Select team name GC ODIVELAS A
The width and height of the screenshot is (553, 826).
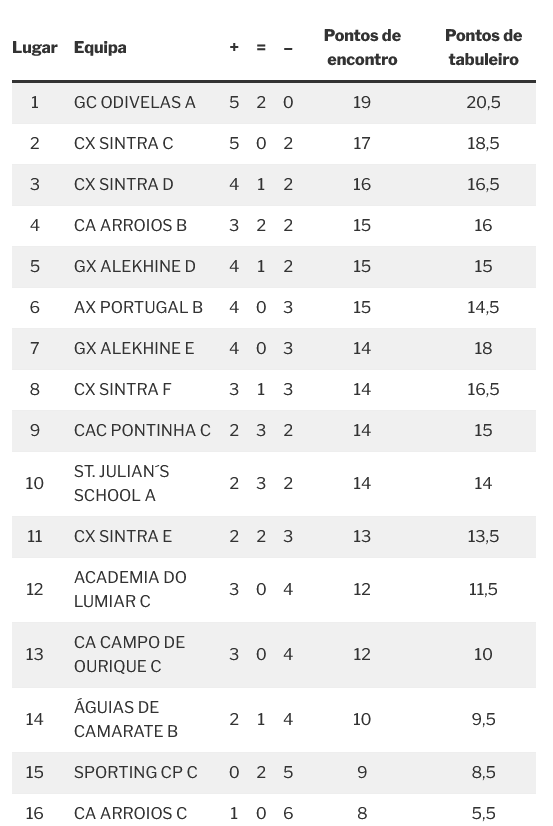(x=134, y=102)
